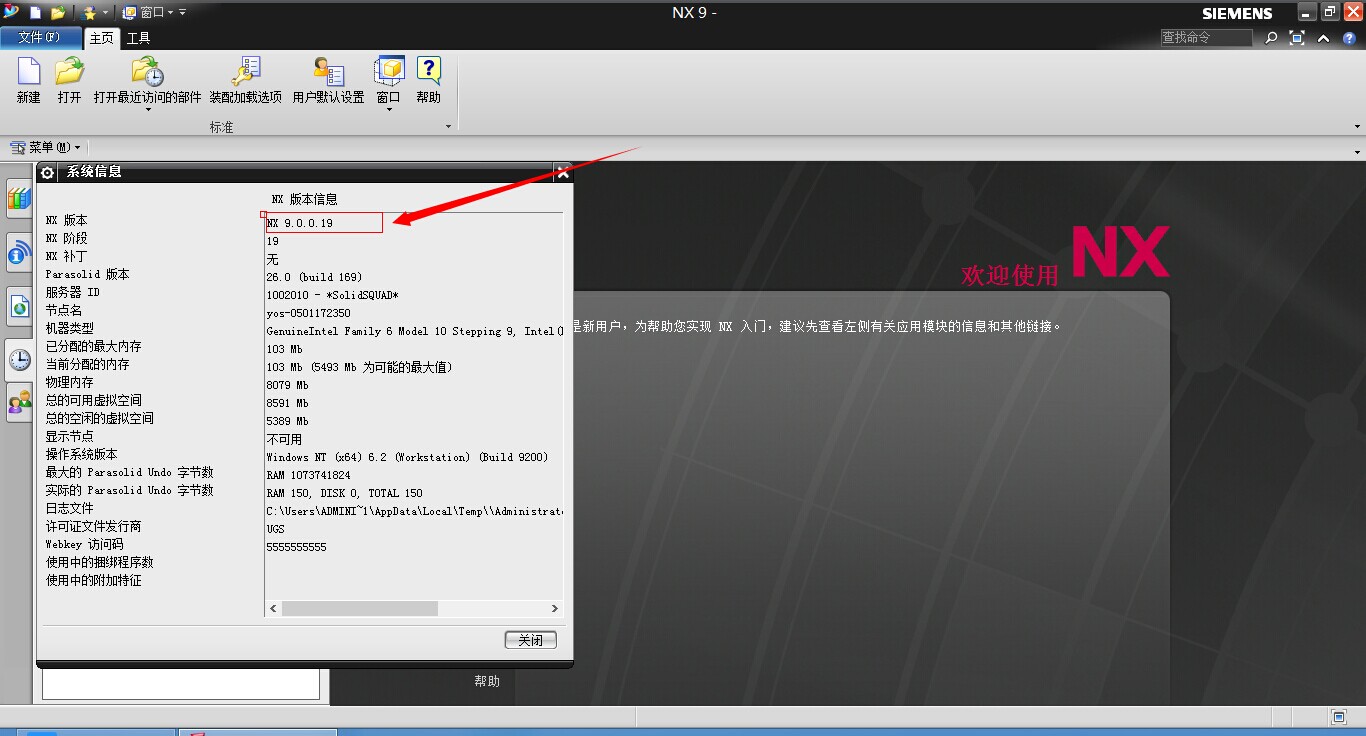This screenshot has width=1366, height=736.
Task: Click the blue help question-mark icon
Action: point(1349,38)
